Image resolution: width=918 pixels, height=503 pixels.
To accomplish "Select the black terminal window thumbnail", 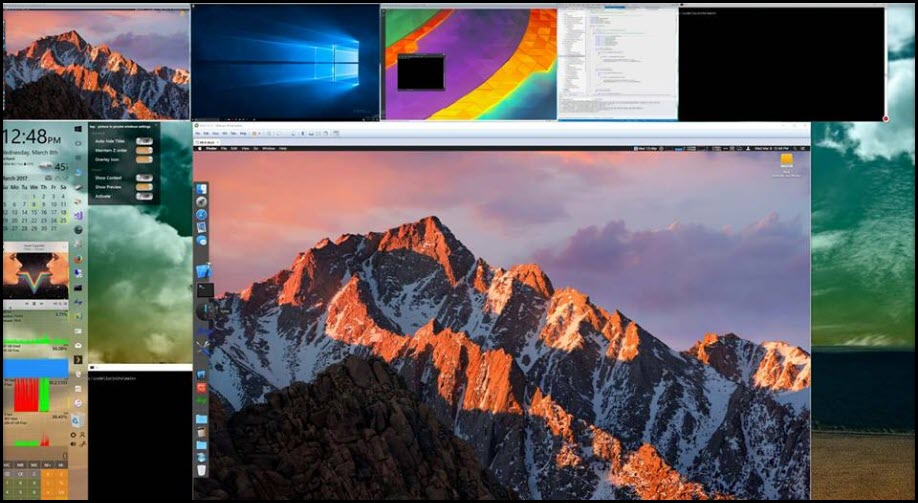I will 782,64.
